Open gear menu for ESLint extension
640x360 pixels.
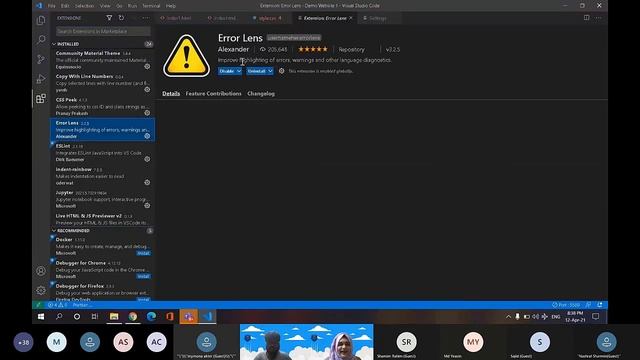coord(147,159)
